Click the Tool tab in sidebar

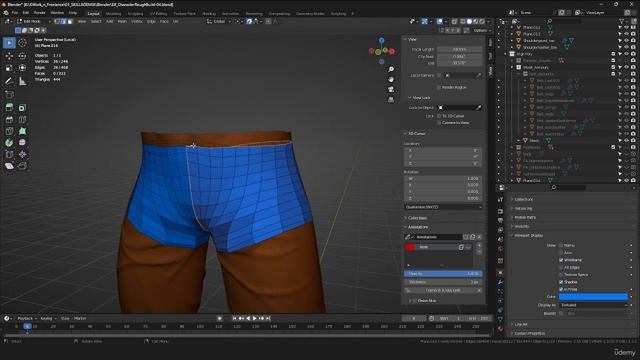point(490,56)
